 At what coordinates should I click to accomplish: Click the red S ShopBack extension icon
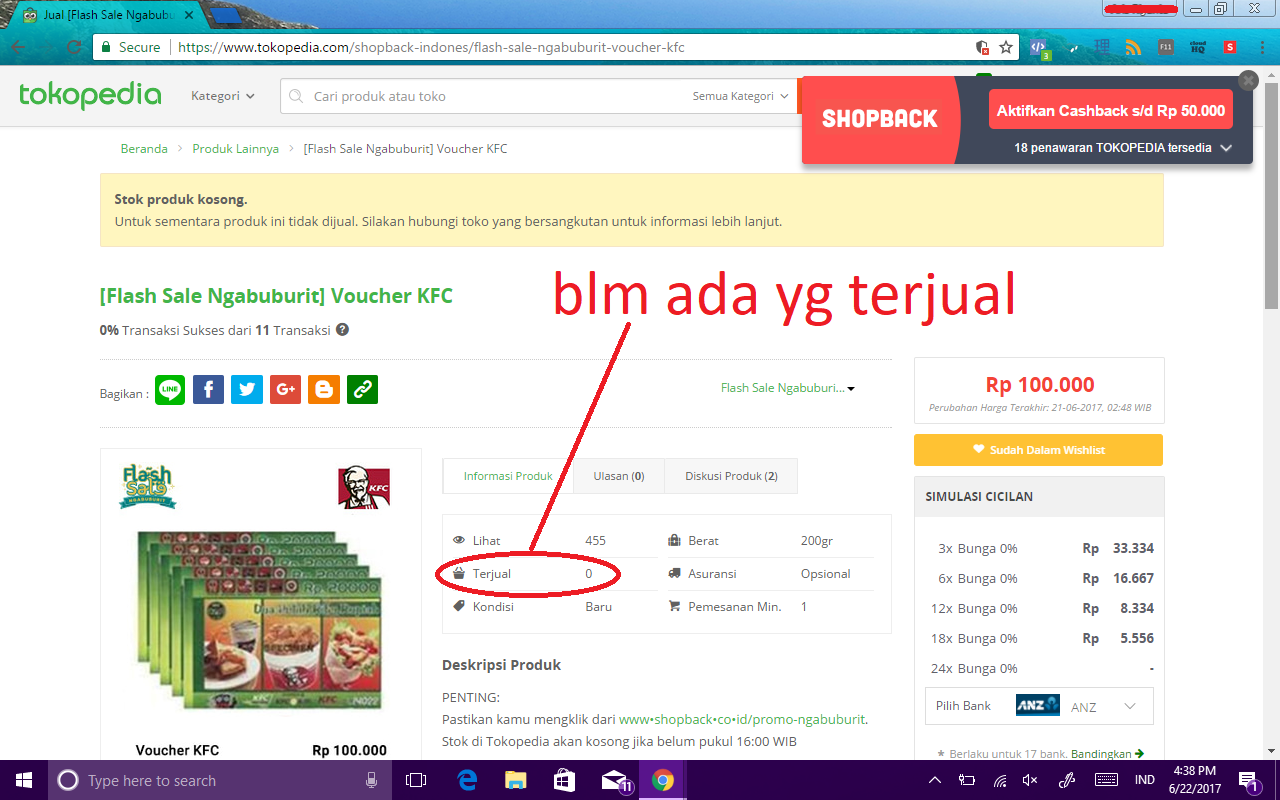pos(1229,47)
